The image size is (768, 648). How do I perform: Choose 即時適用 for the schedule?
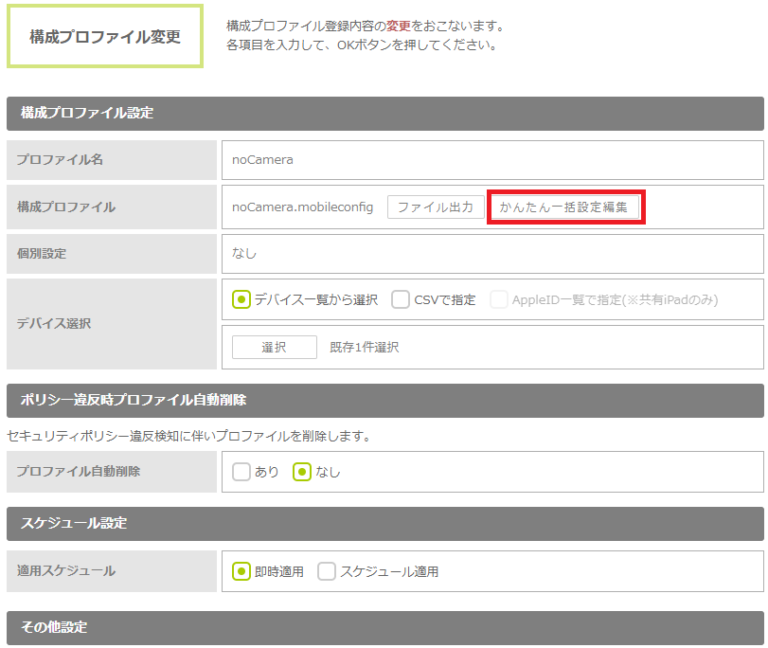pyautogui.click(x=241, y=572)
